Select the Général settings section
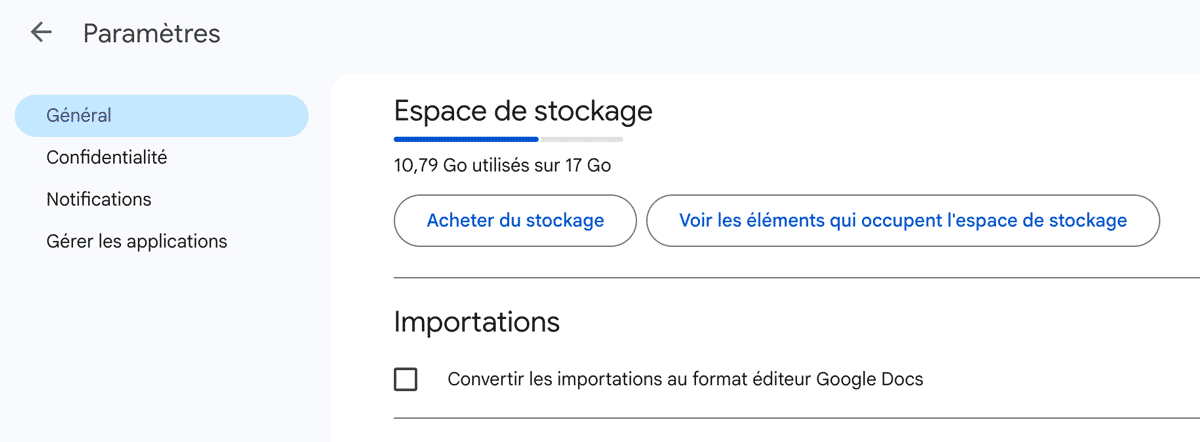 tap(161, 116)
